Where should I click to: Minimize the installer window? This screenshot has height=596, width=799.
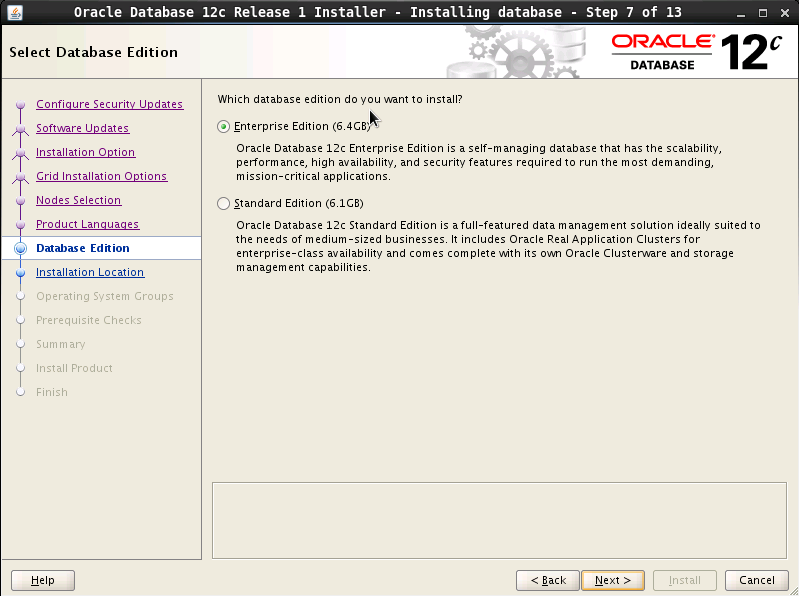click(x=739, y=12)
